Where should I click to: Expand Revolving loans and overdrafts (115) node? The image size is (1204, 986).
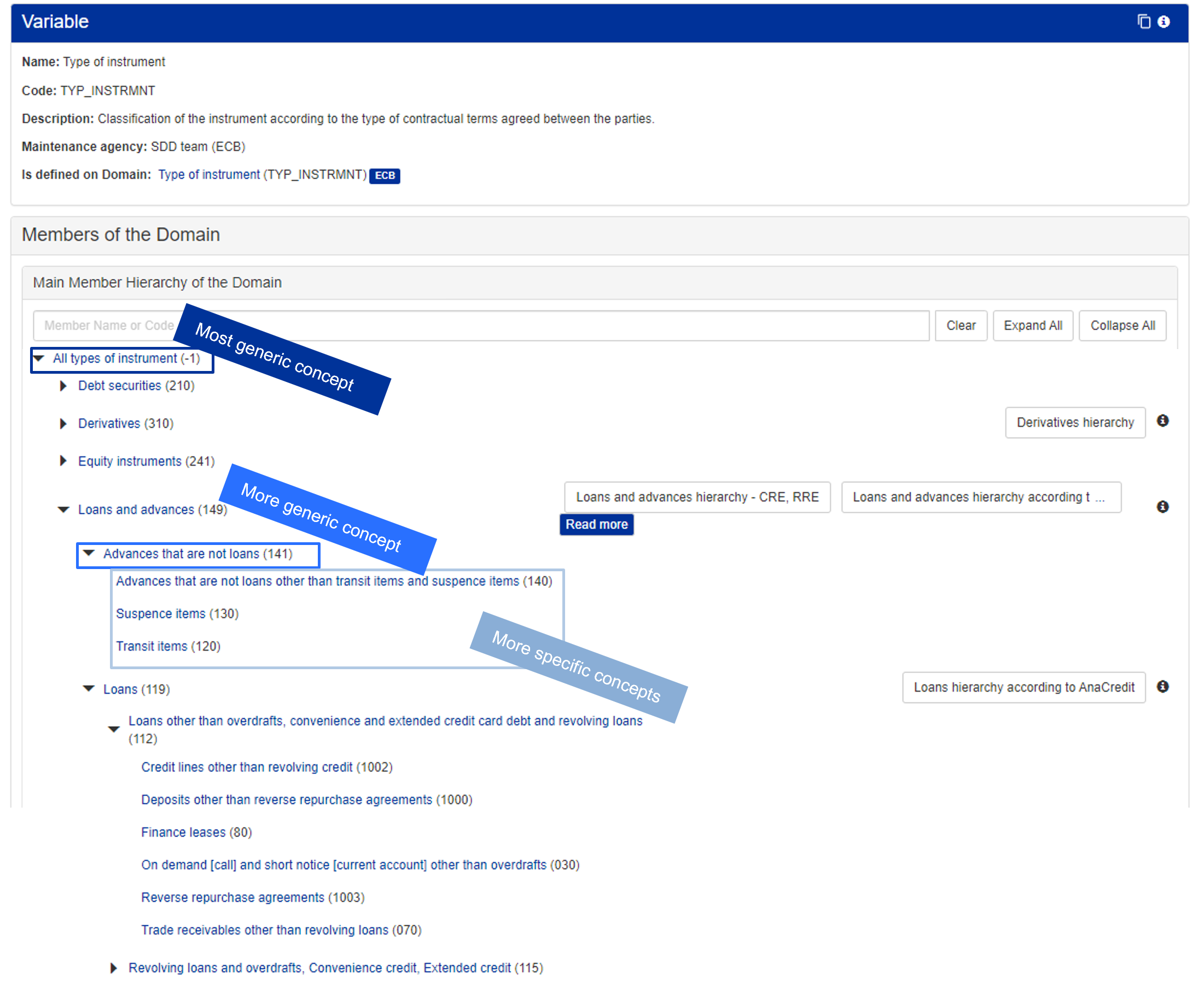(x=114, y=968)
